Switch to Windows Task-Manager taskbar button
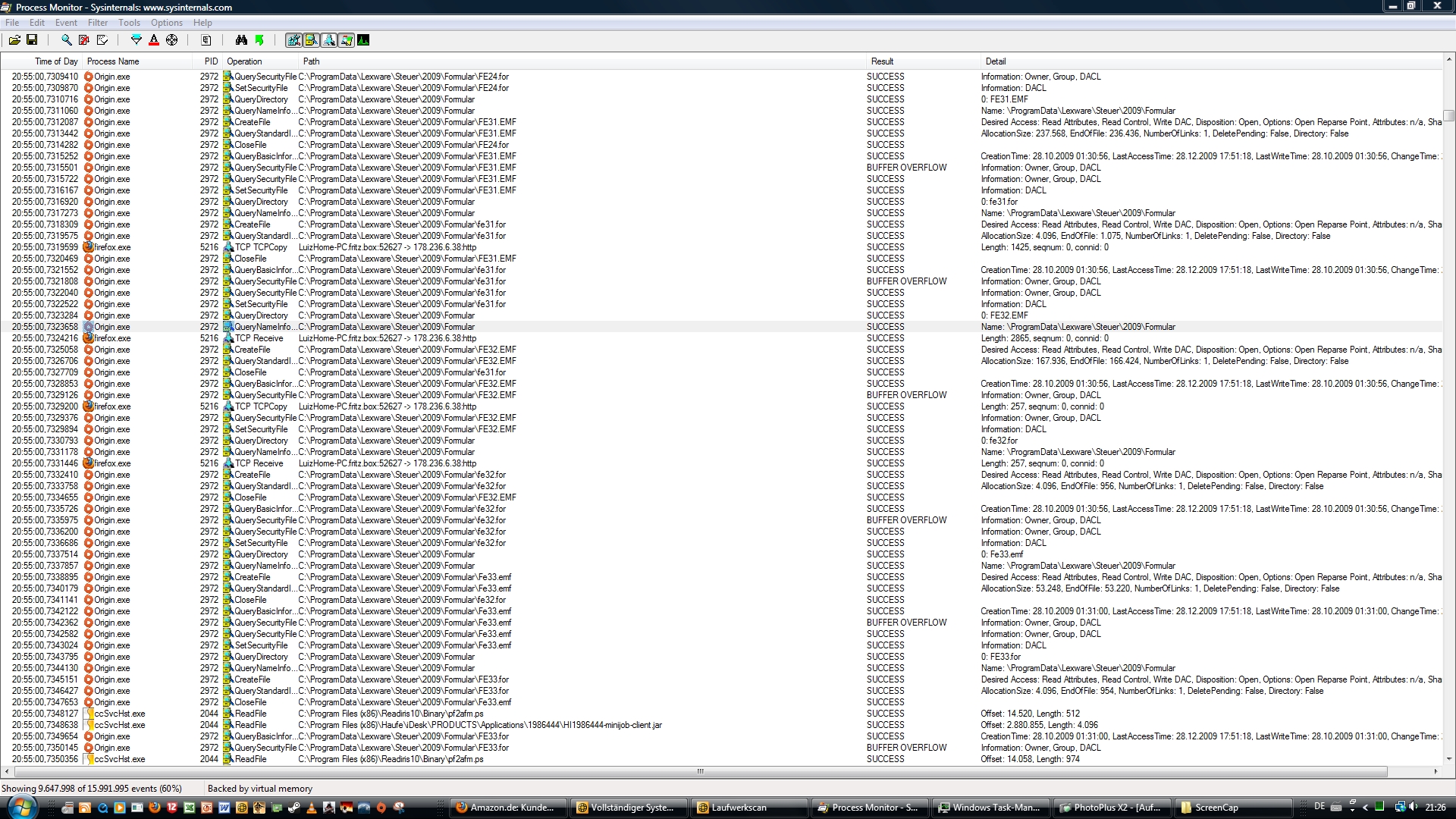This screenshot has height=819, width=1456. pos(990,808)
